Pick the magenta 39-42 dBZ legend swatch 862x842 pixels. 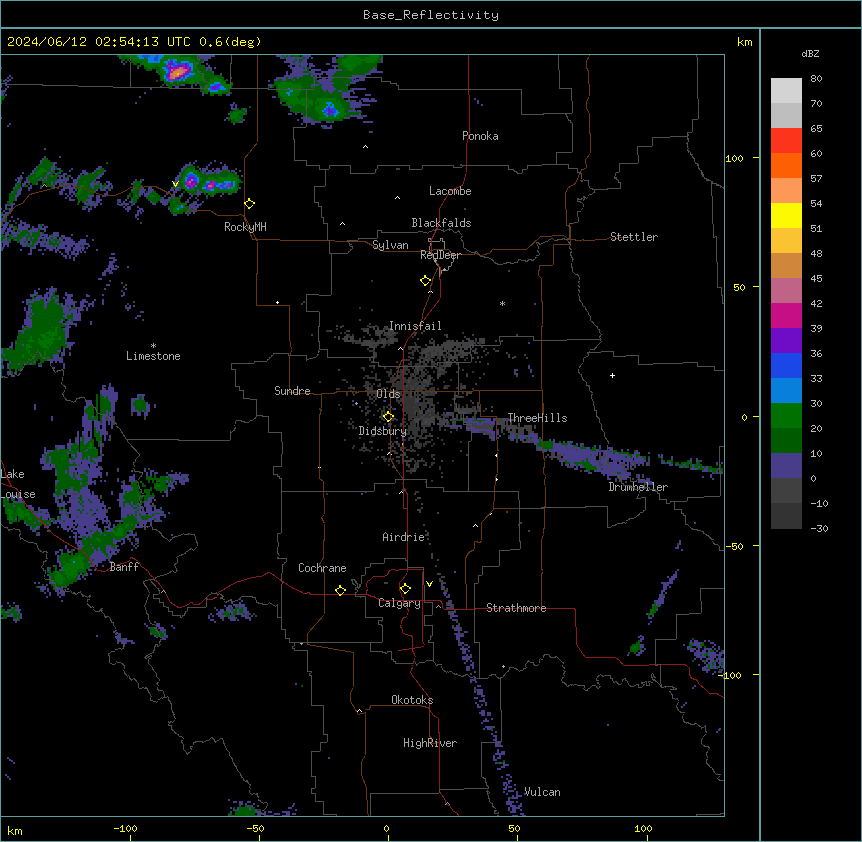786,315
